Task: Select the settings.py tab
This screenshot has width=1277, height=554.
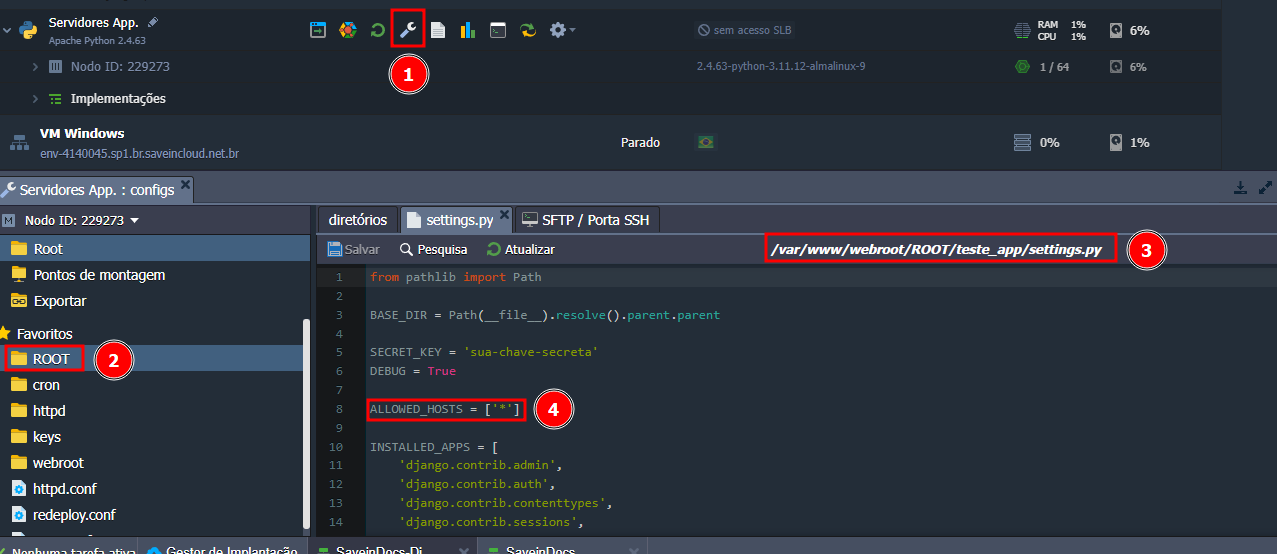Action: pos(458,220)
